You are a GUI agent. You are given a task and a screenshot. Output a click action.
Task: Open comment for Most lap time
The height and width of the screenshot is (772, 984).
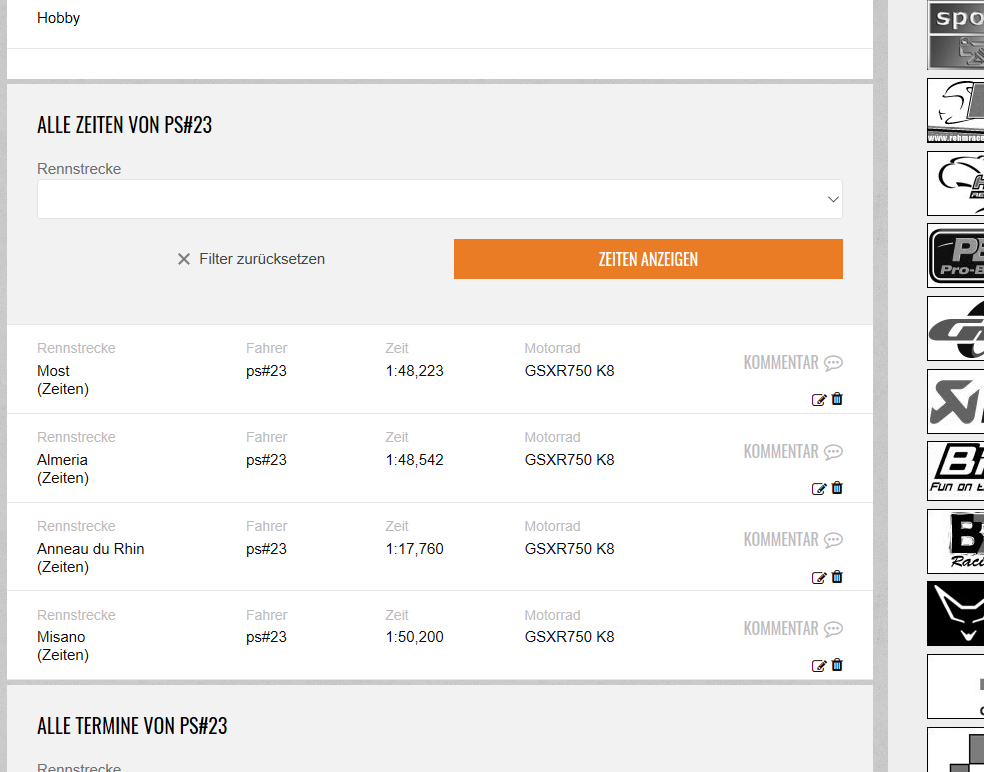pyautogui.click(x=792, y=363)
